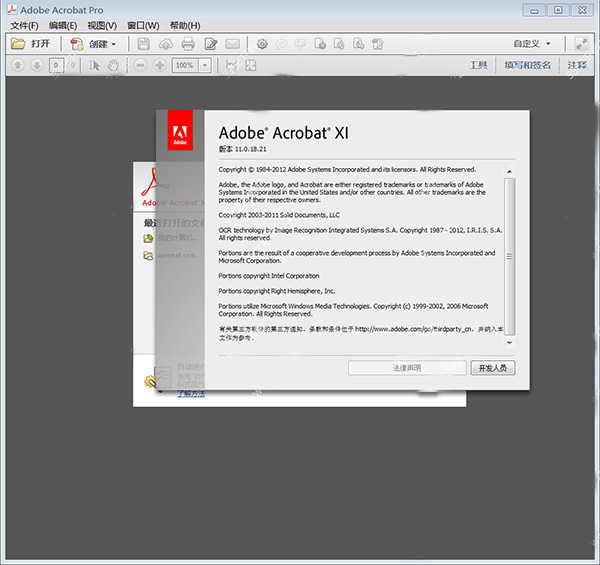The width and height of the screenshot is (600, 565).
Task: Click the send by email envelope icon
Action: point(232,44)
